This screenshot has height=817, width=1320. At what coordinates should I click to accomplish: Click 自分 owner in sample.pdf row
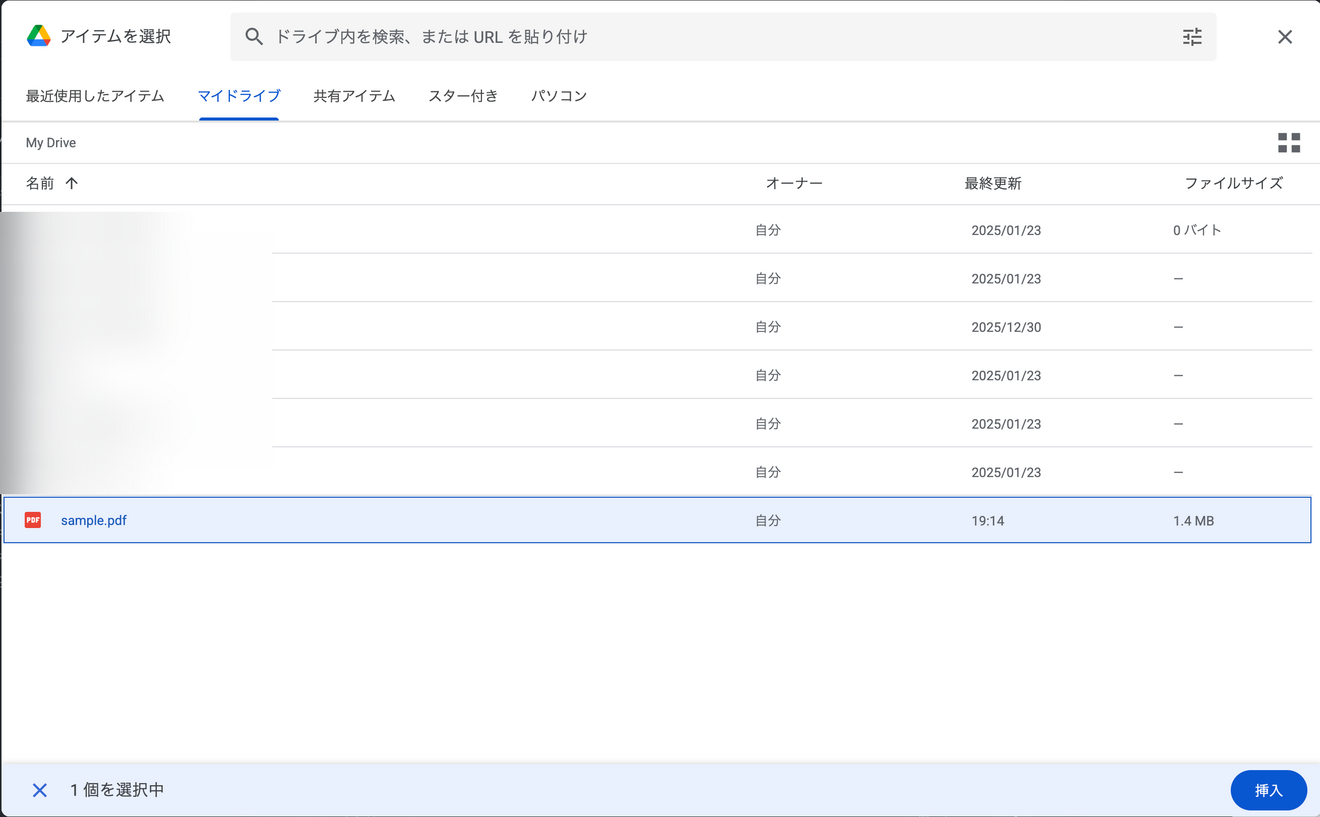pos(768,520)
